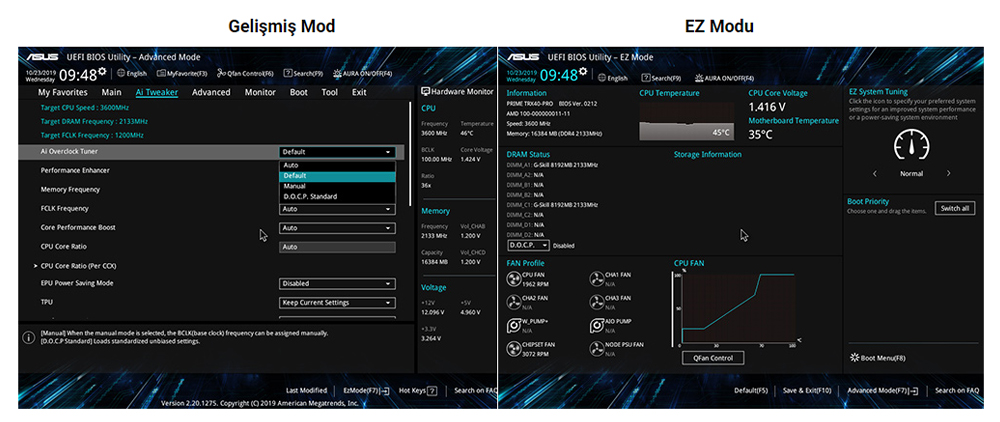
Task: Click the W_PUMP+ pump icon
Action: coord(513,326)
